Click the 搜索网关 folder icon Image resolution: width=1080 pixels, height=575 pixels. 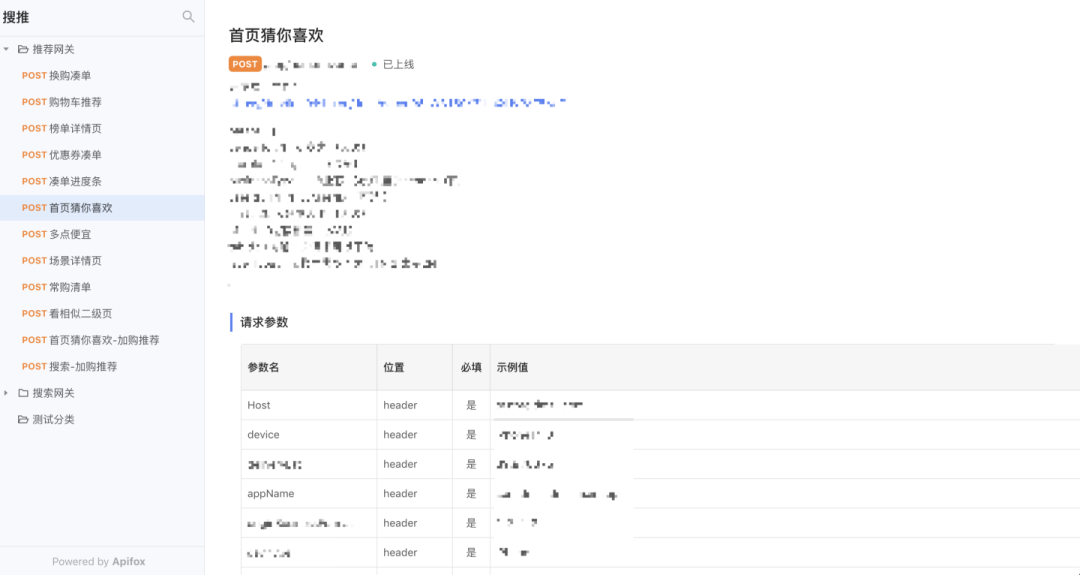(23, 393)
